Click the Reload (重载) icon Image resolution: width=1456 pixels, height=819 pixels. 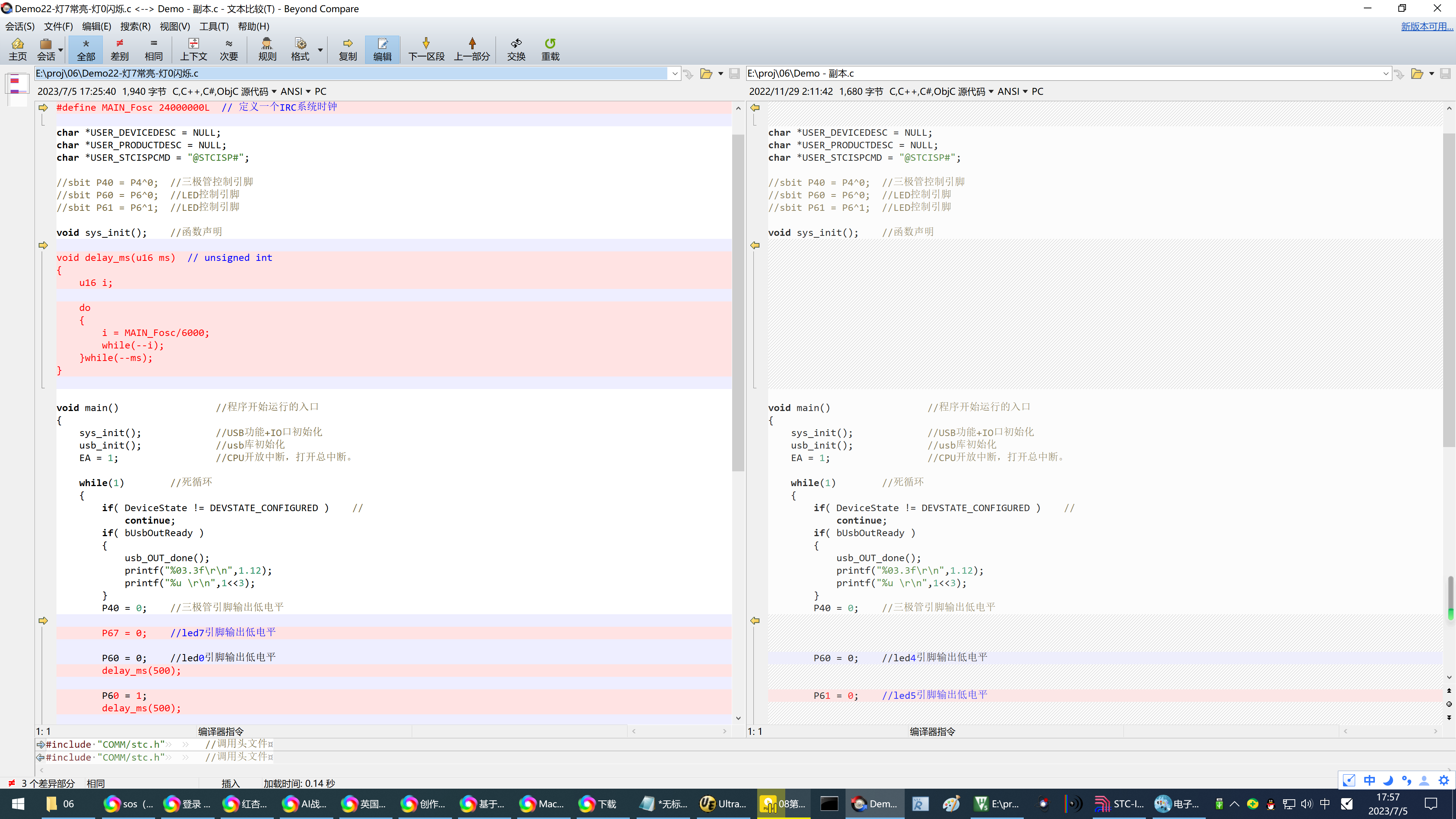point(550,49)
